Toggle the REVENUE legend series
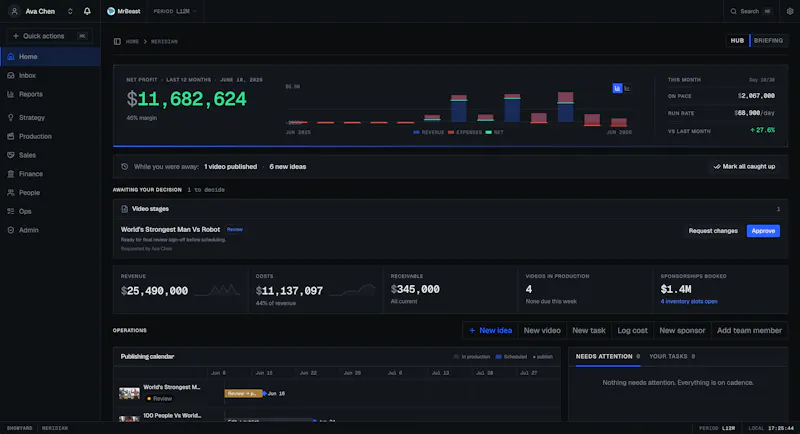800x434 pixels. (x=429, y=132)
